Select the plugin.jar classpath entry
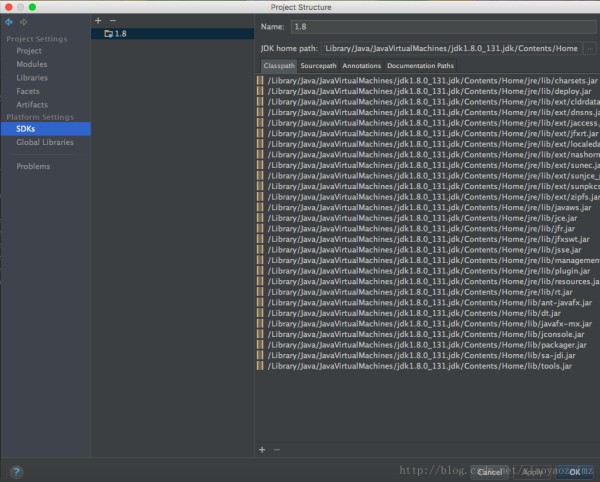Viewport: 600px width, 482px height. tap(427, 271)
